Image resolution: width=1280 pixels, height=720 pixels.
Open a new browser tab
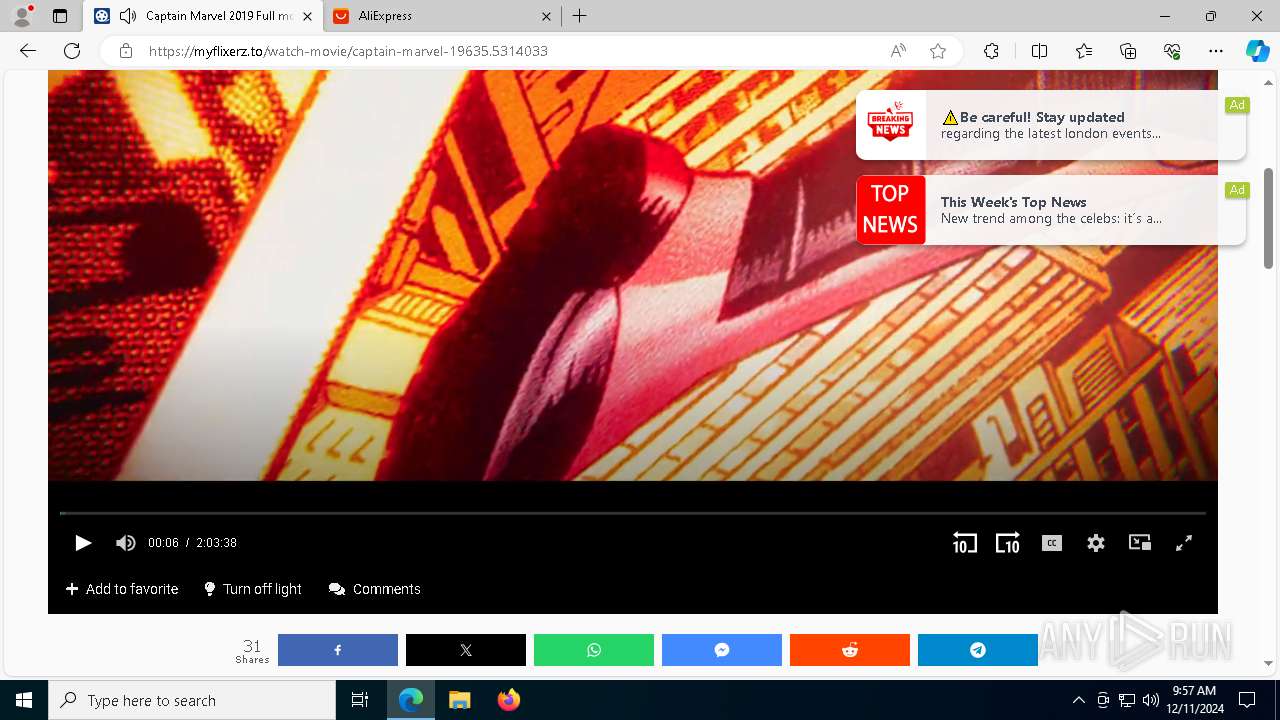580,16
